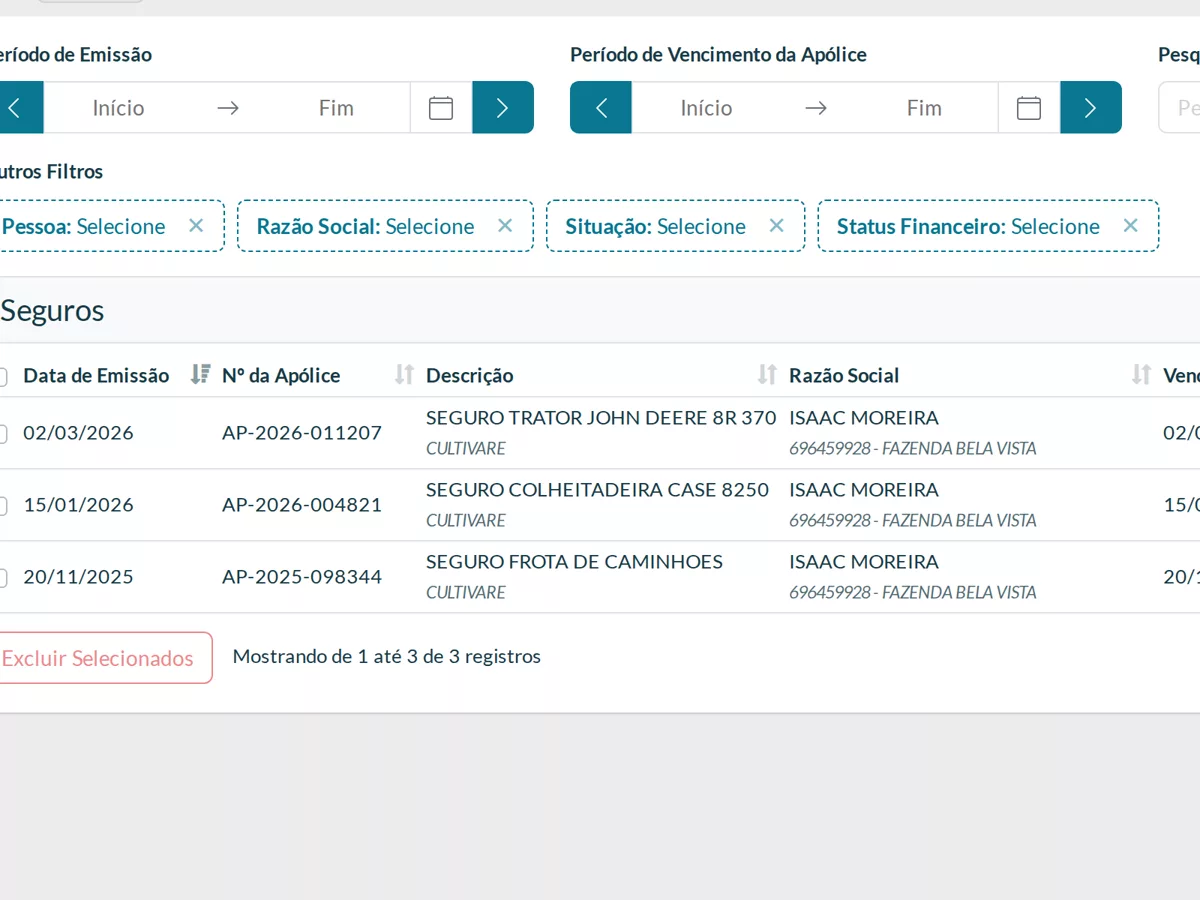
Task: Sort table by Descrição
Action: (767, 375)
